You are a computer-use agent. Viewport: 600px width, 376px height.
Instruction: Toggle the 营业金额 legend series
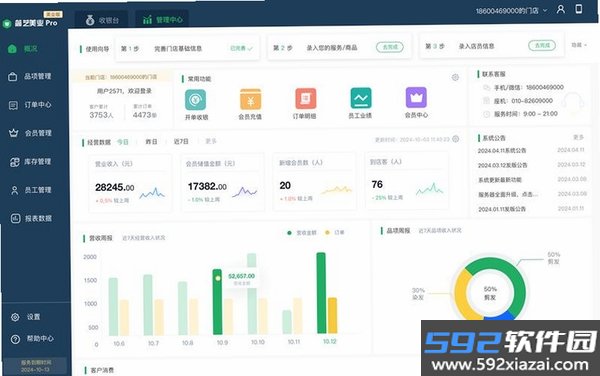coord(302,233)
